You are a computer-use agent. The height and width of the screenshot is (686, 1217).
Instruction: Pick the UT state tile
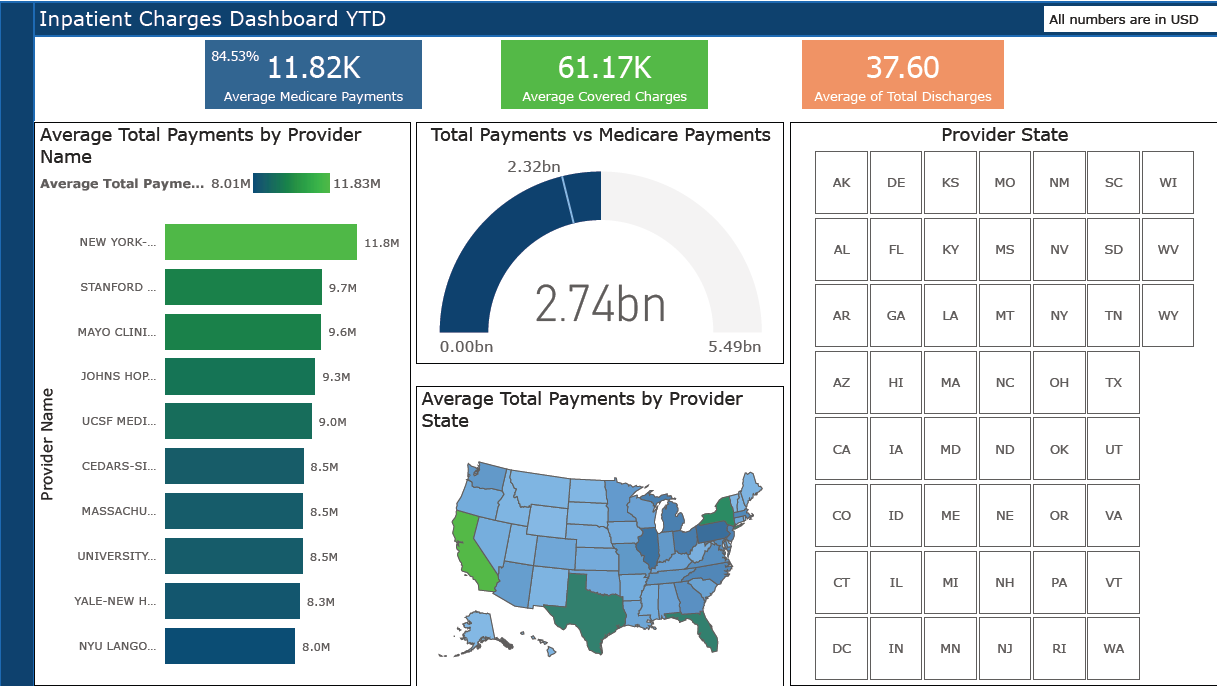click(1113, 449)
